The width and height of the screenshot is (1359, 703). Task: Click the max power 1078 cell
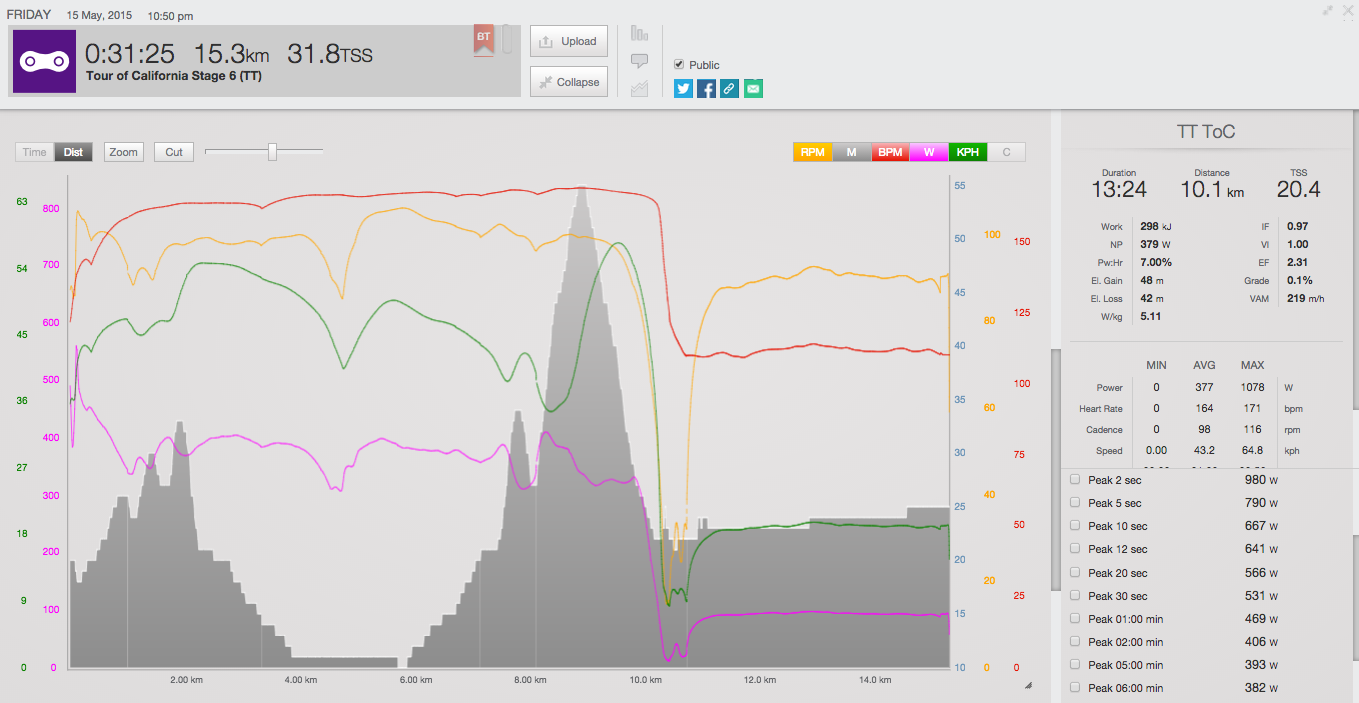[1252, 387]
